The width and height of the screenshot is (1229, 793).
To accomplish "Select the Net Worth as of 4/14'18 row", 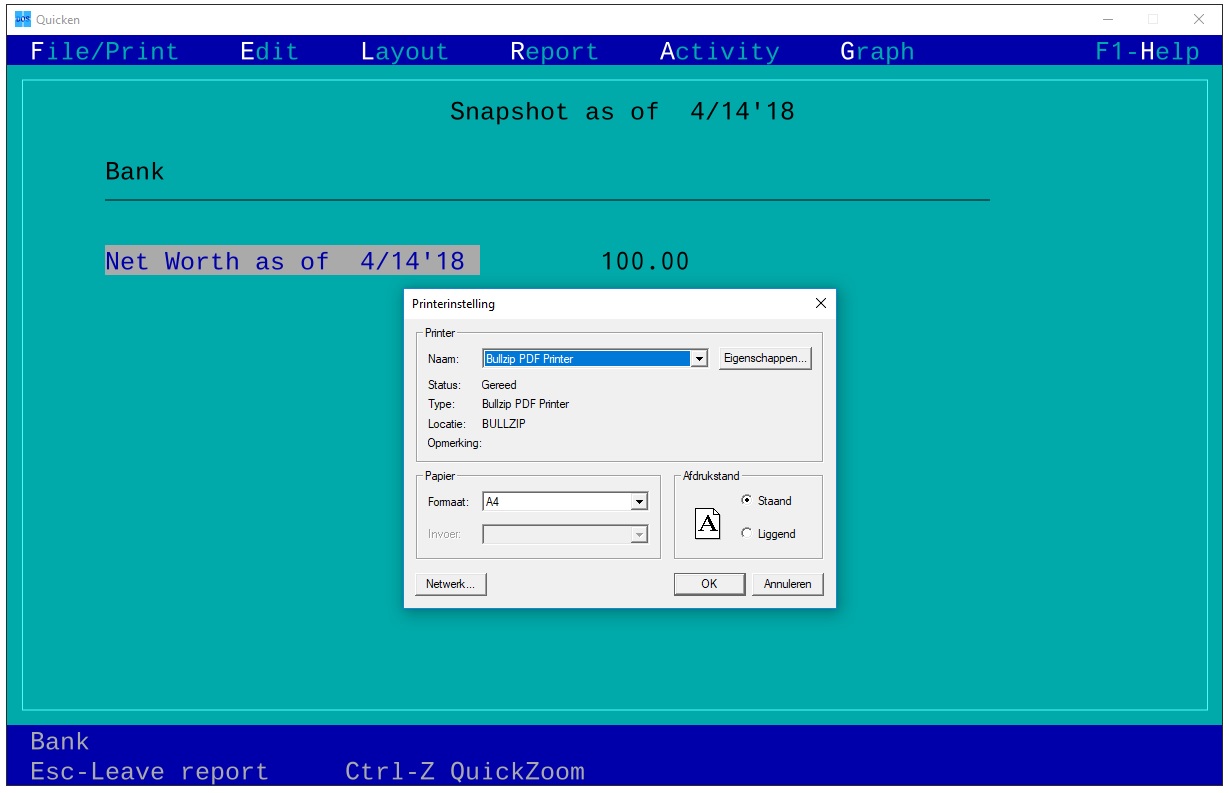I will click(x=292, y=261).
